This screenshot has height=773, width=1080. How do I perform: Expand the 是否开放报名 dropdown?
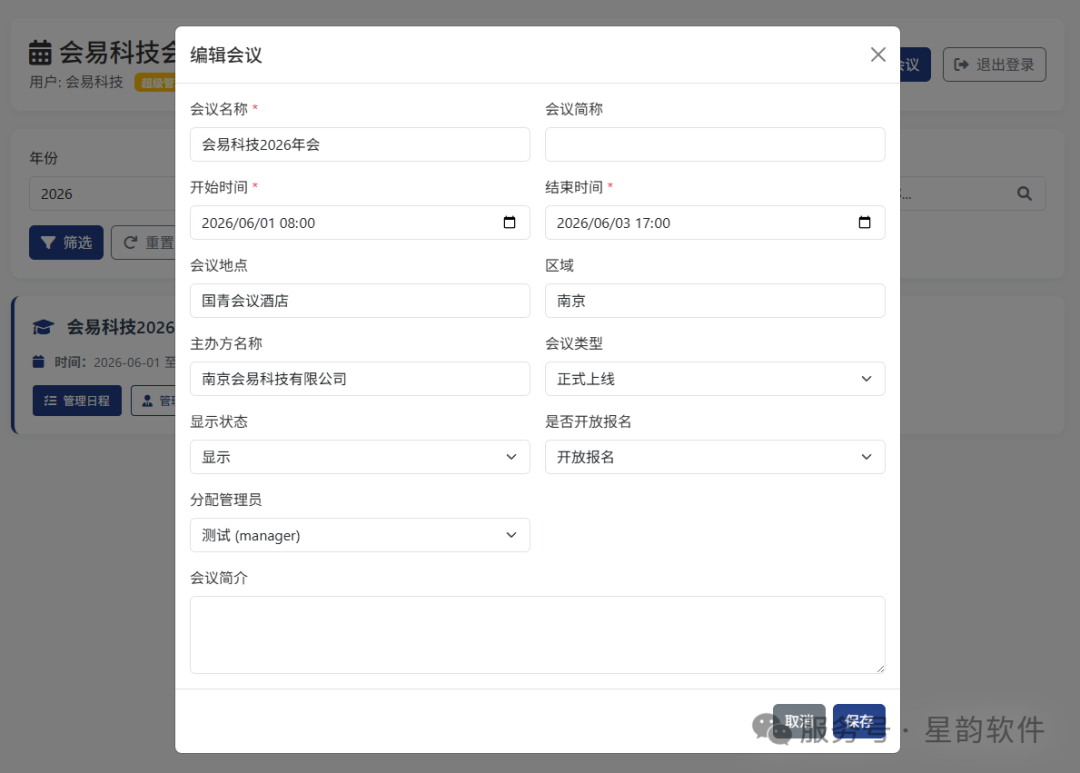pos(715,457)
